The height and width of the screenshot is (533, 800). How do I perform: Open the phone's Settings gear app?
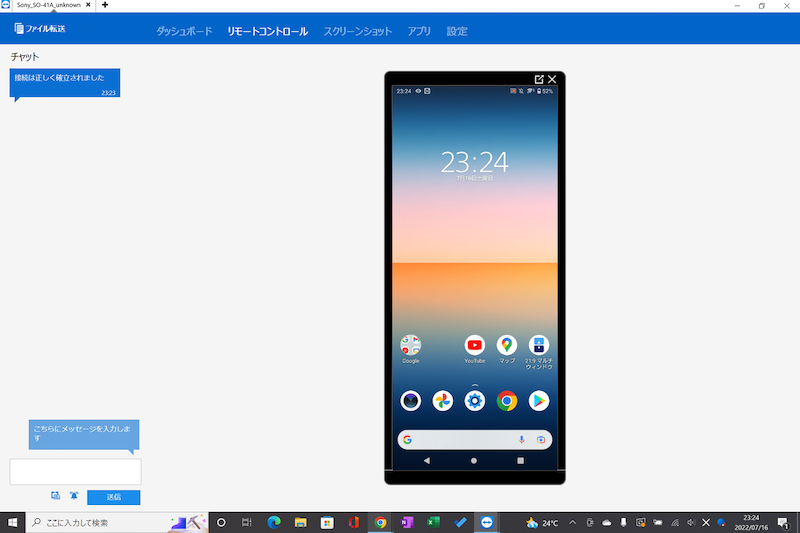474,401
